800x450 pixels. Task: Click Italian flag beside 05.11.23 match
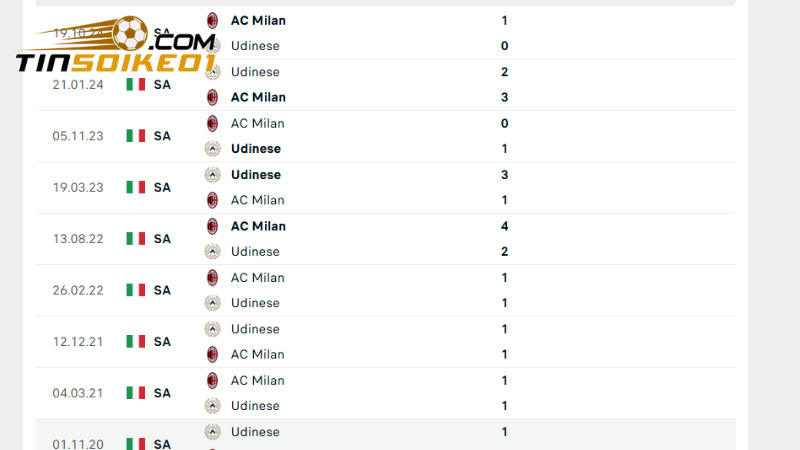click(136, 135)
